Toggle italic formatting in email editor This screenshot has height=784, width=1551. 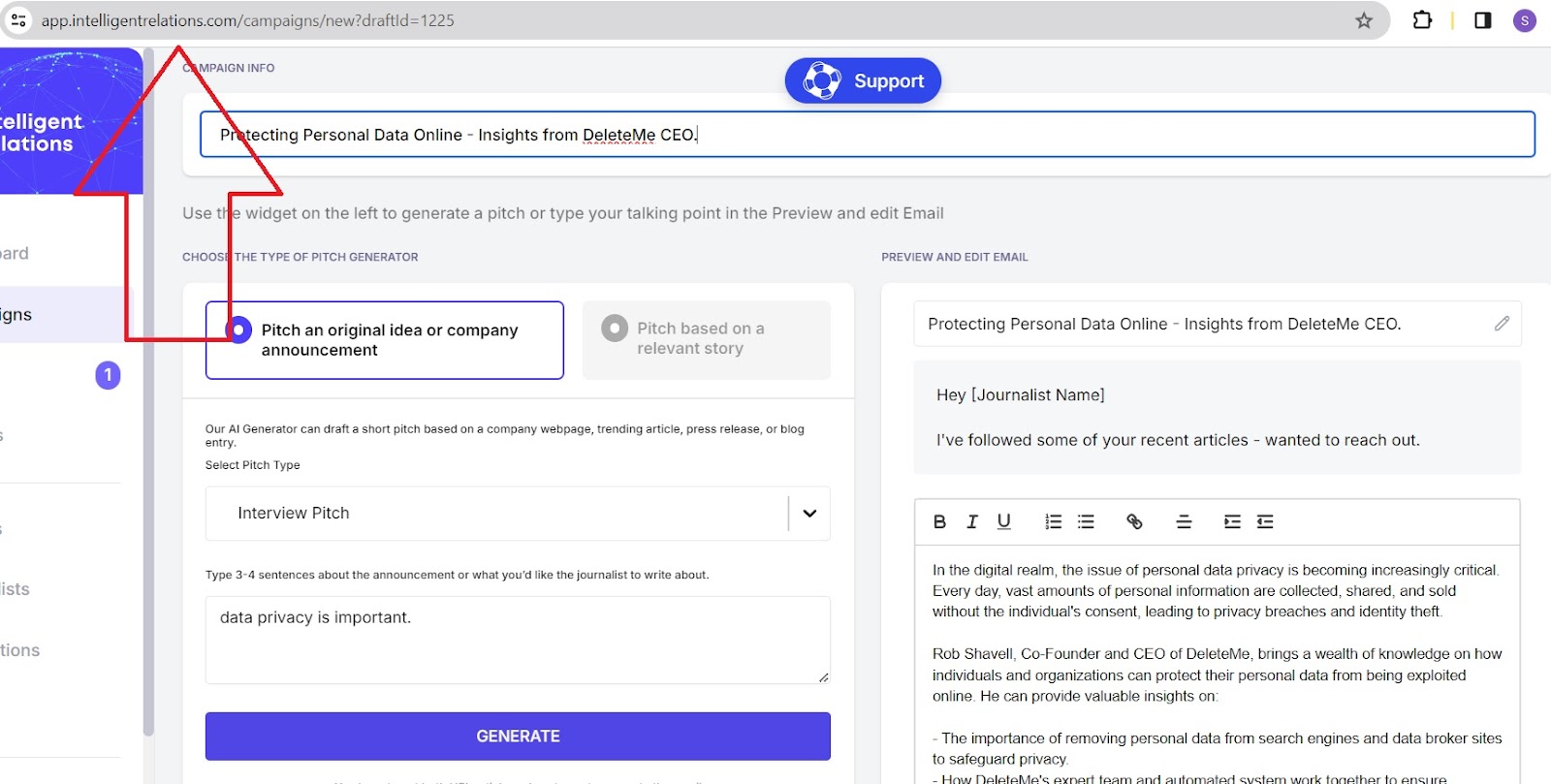point(971,521)
